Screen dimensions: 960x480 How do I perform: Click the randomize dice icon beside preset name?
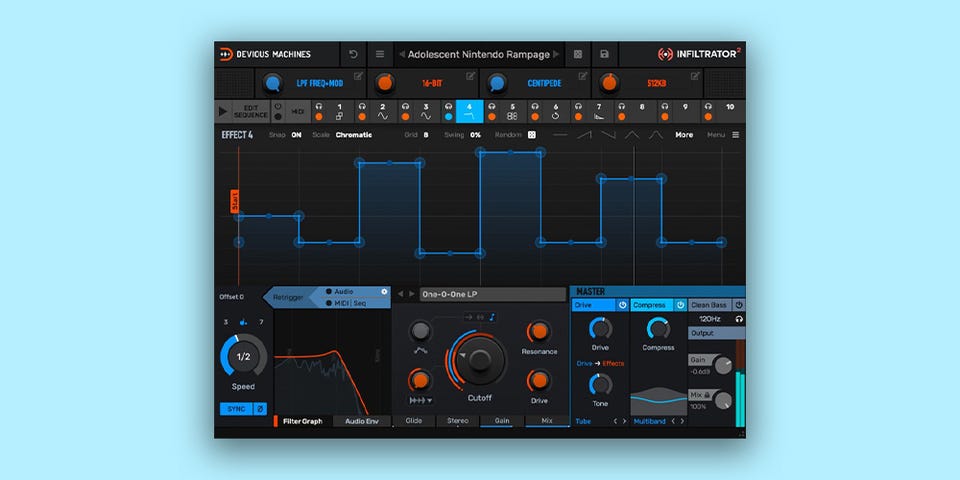pyautogui.click(x=577, y=54)
